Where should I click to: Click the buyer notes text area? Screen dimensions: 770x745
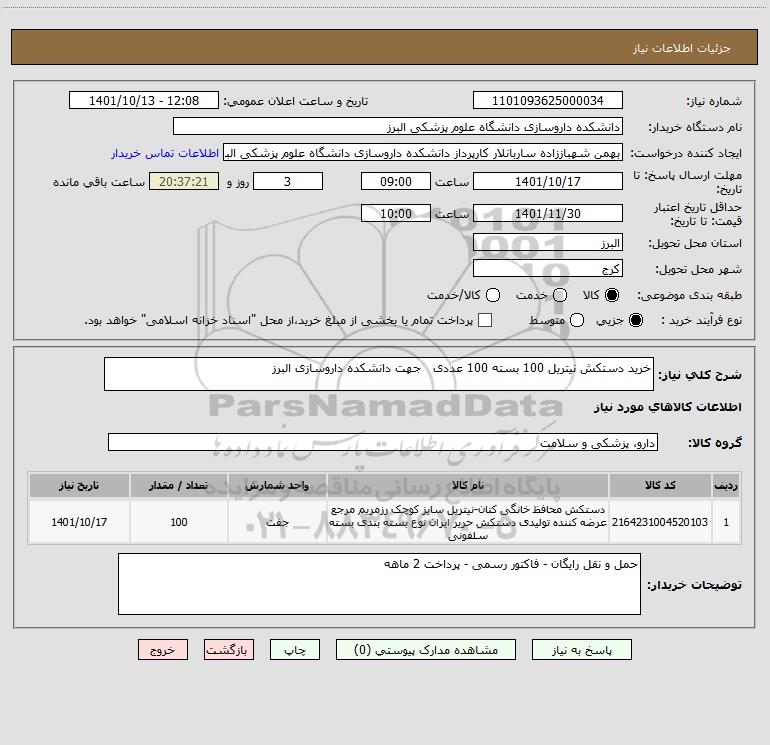[379, 584]
